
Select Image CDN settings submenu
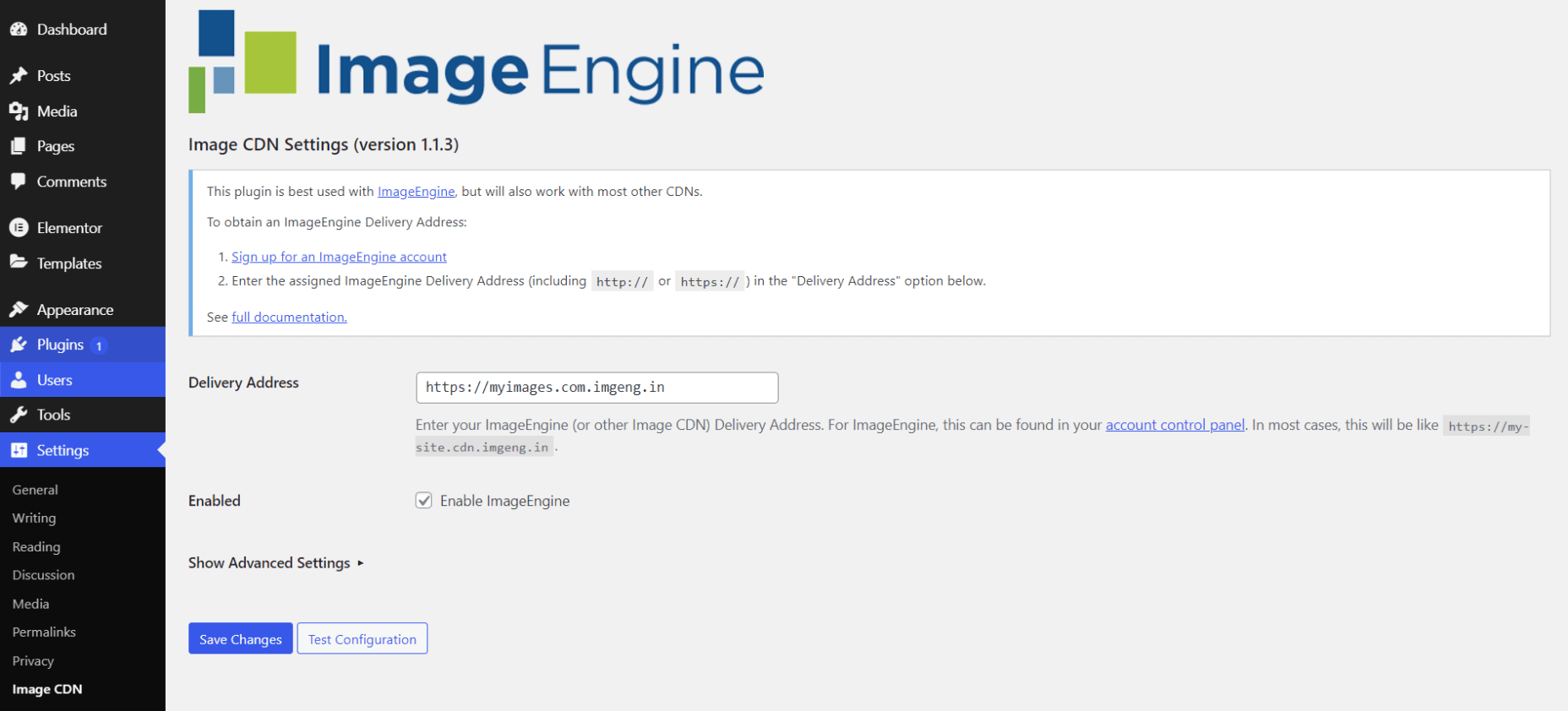pyautogui.click(x=47, y=689)
